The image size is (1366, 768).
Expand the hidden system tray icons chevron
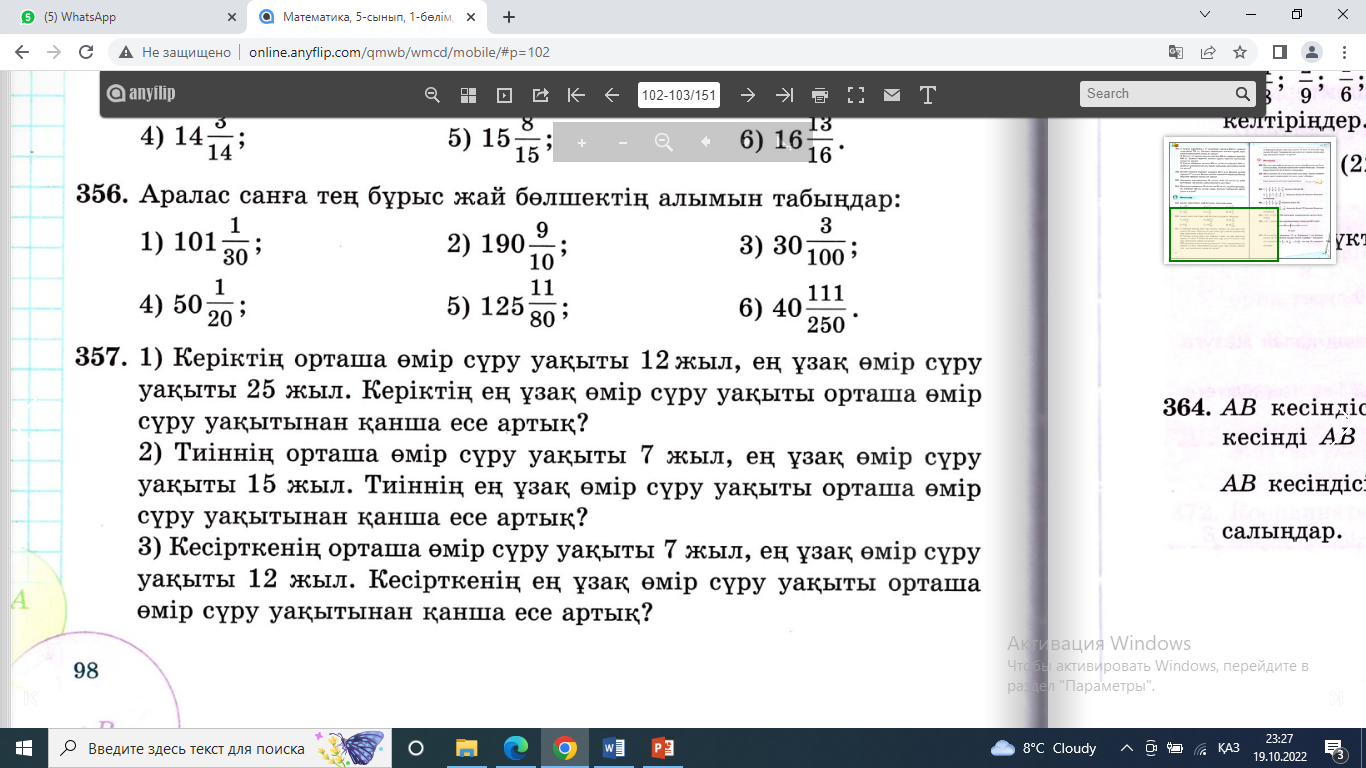click(x=1128, y=748)
